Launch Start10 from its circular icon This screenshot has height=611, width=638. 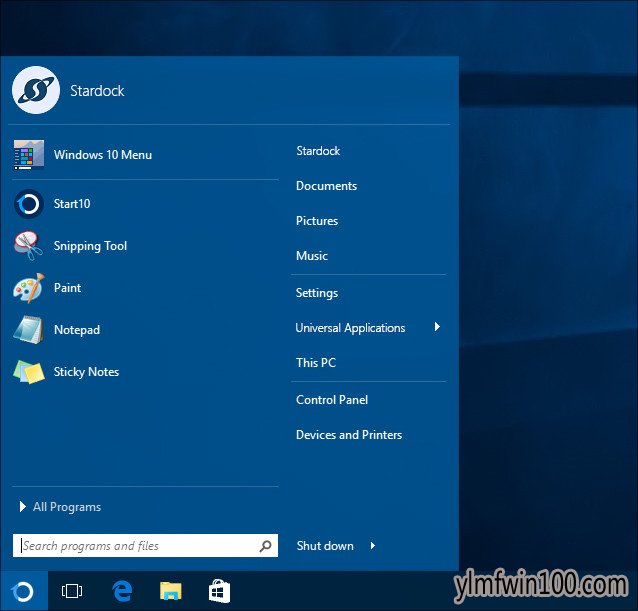coord(28,203)
